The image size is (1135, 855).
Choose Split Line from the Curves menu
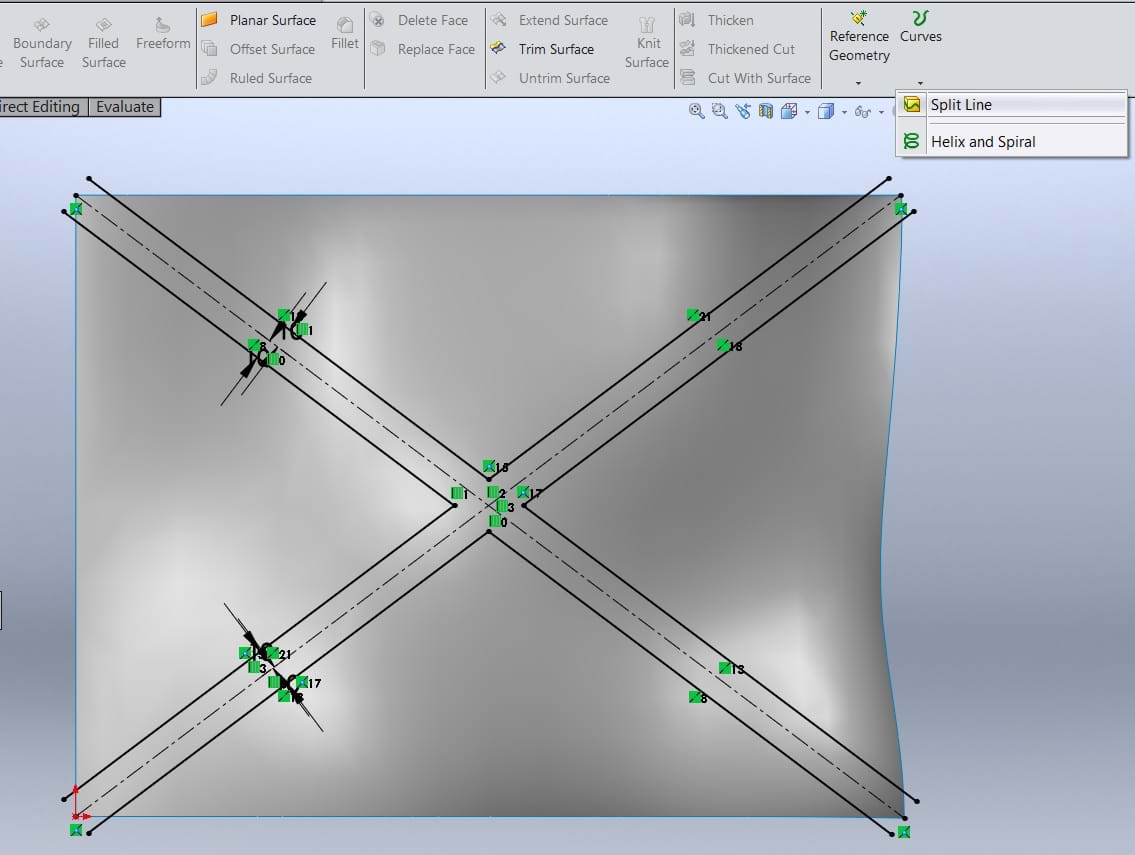pos(961,105)
